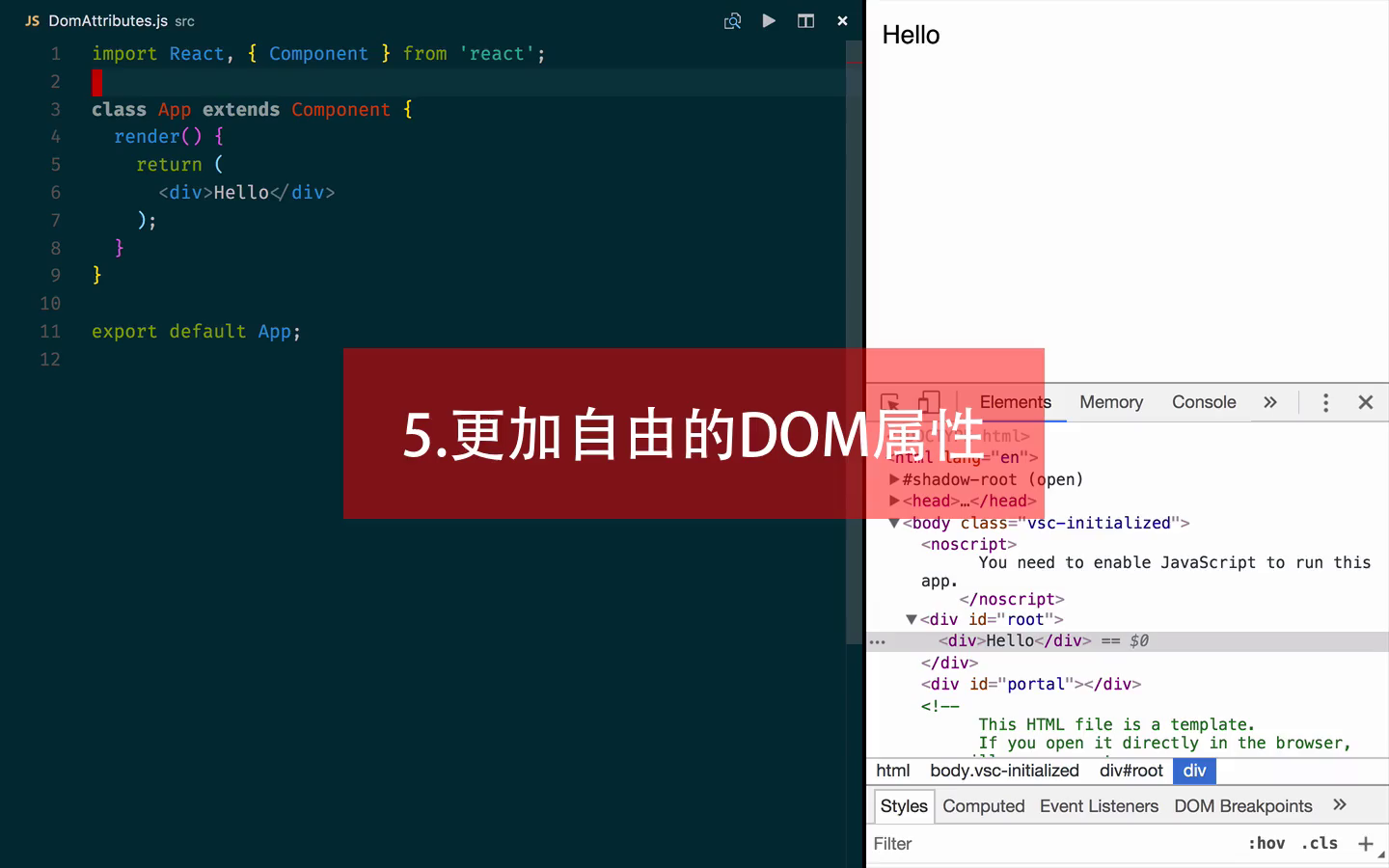The height and width of the screenshot is (868, 1389).
Task: Show more styles pane tabs
Action: (1340, 805)
